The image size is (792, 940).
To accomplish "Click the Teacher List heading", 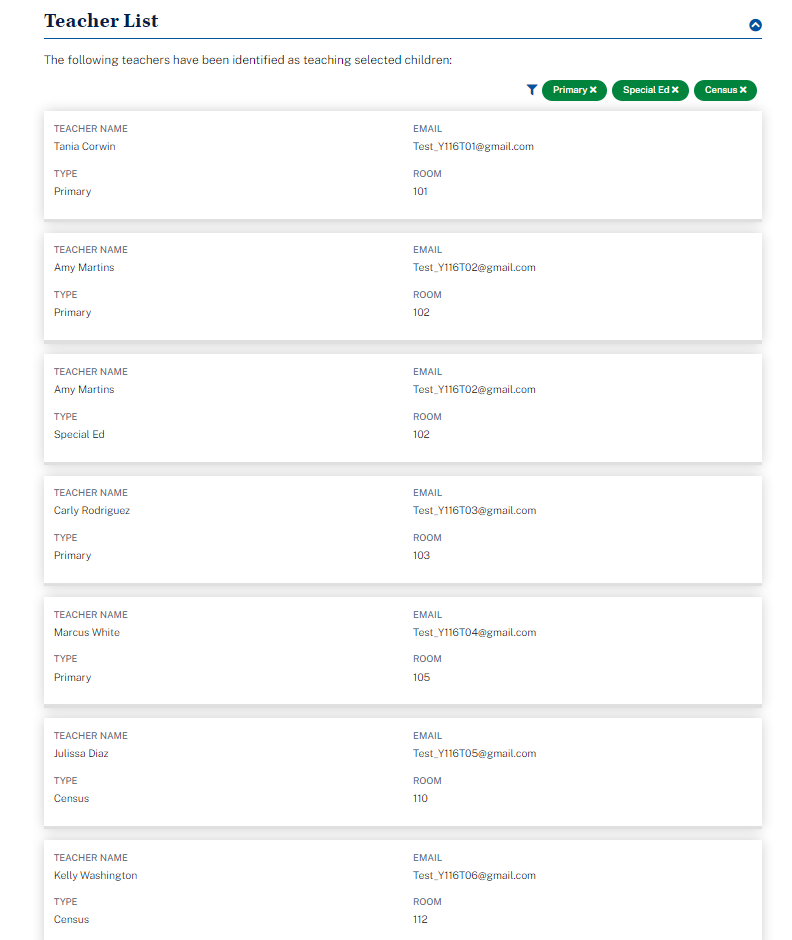I will pyautogui.click(x=101, y=21).
